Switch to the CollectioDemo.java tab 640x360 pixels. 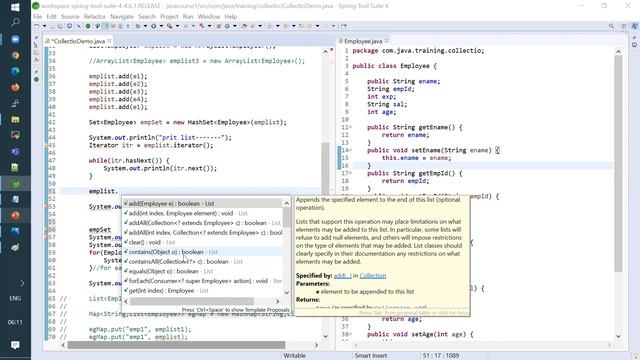78,41
